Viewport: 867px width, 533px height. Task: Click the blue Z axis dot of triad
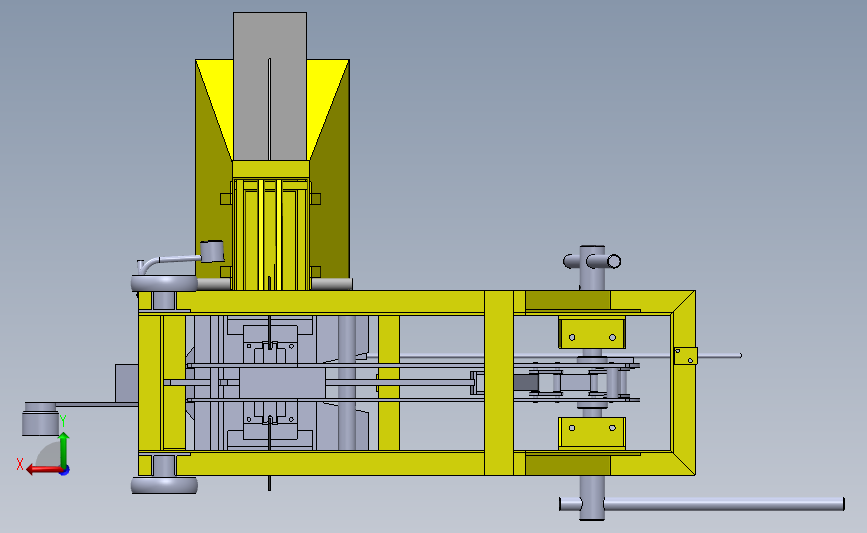tap(65, 471)
